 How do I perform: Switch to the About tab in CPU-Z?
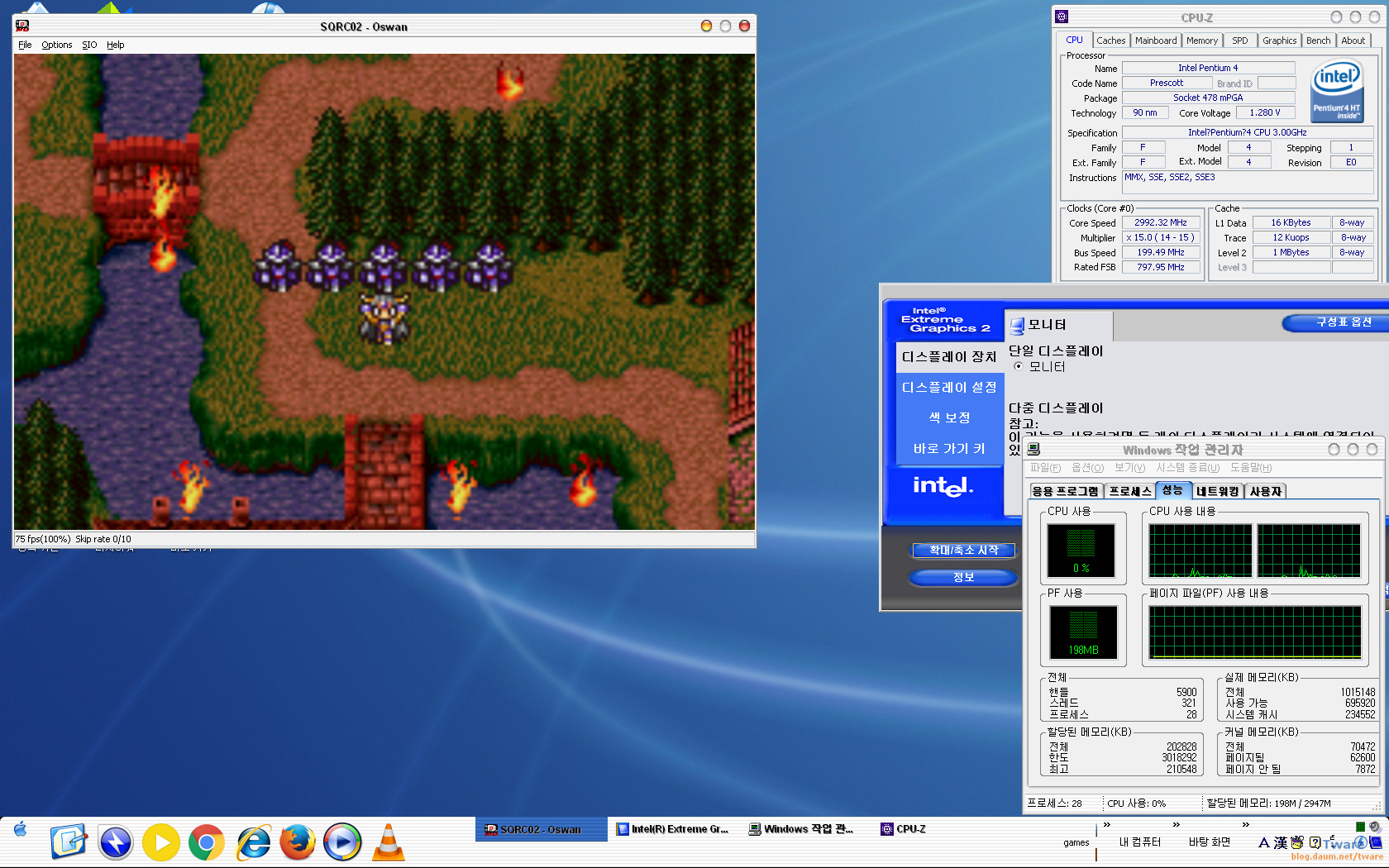[1353, 41]
